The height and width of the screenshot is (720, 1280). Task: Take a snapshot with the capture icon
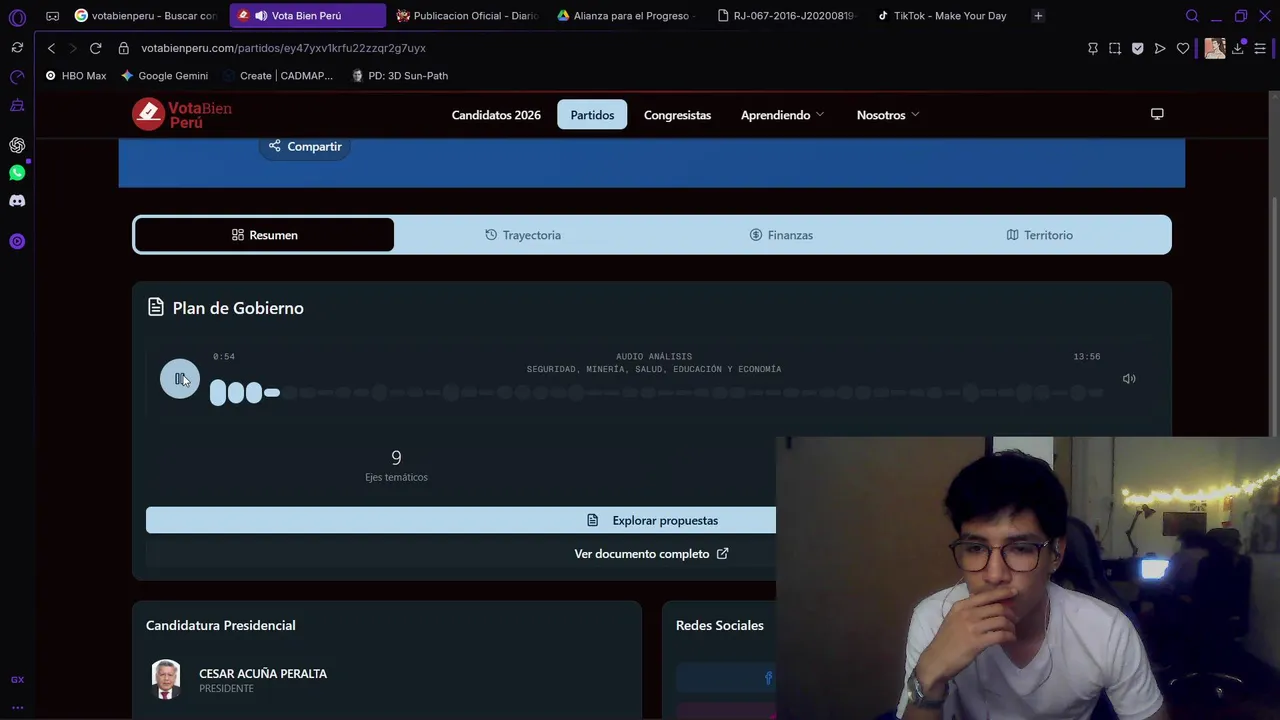pyautogui.click(x=1115, y=48)
